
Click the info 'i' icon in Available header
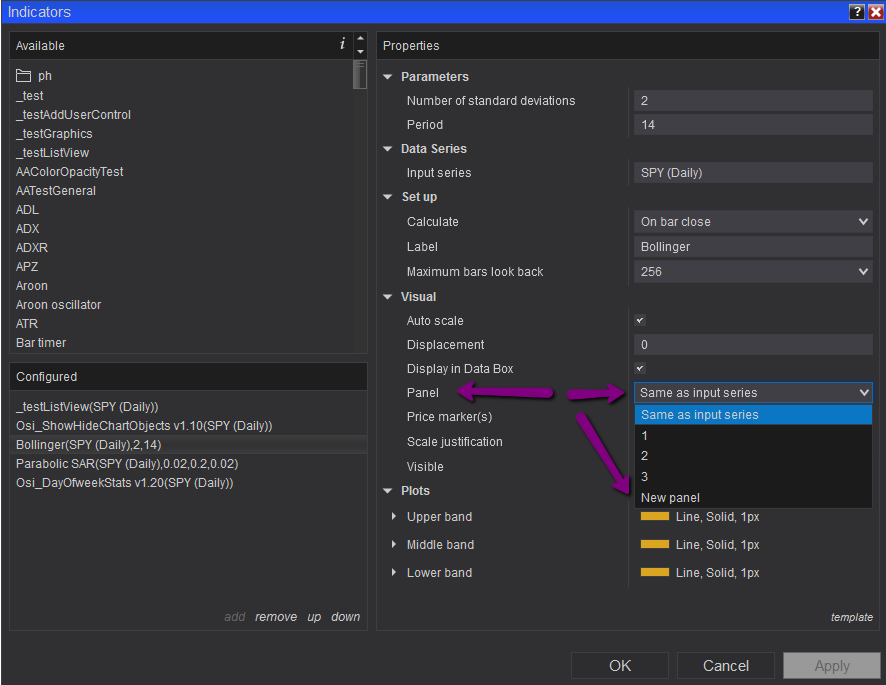342,45
